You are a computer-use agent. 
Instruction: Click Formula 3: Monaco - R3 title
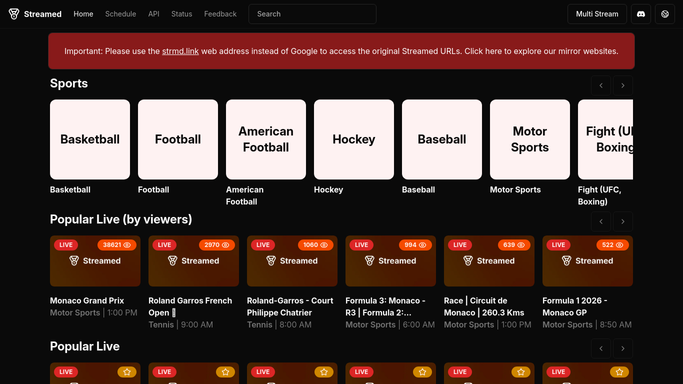coord(385,307)
